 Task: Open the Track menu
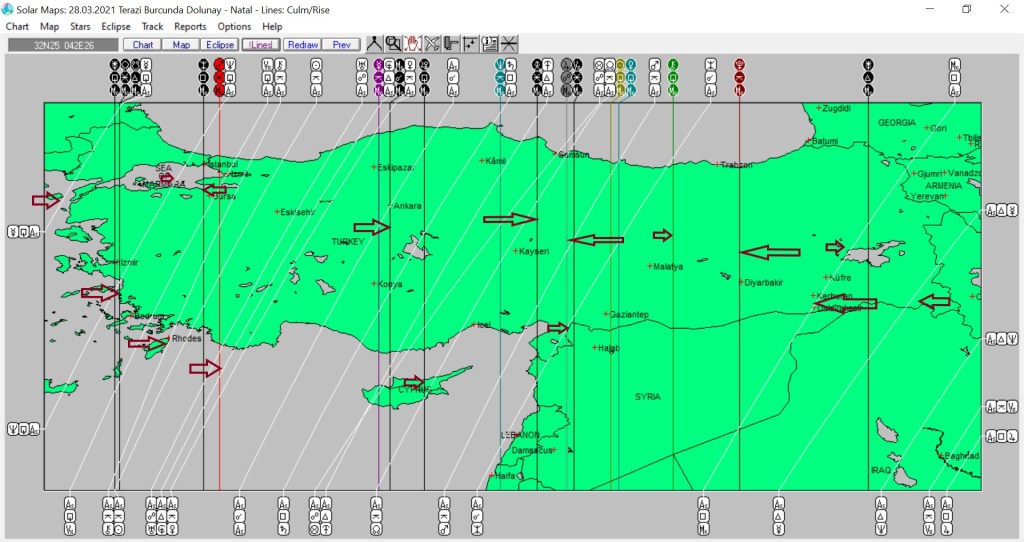pyautogui.click(x=152, y=26)
